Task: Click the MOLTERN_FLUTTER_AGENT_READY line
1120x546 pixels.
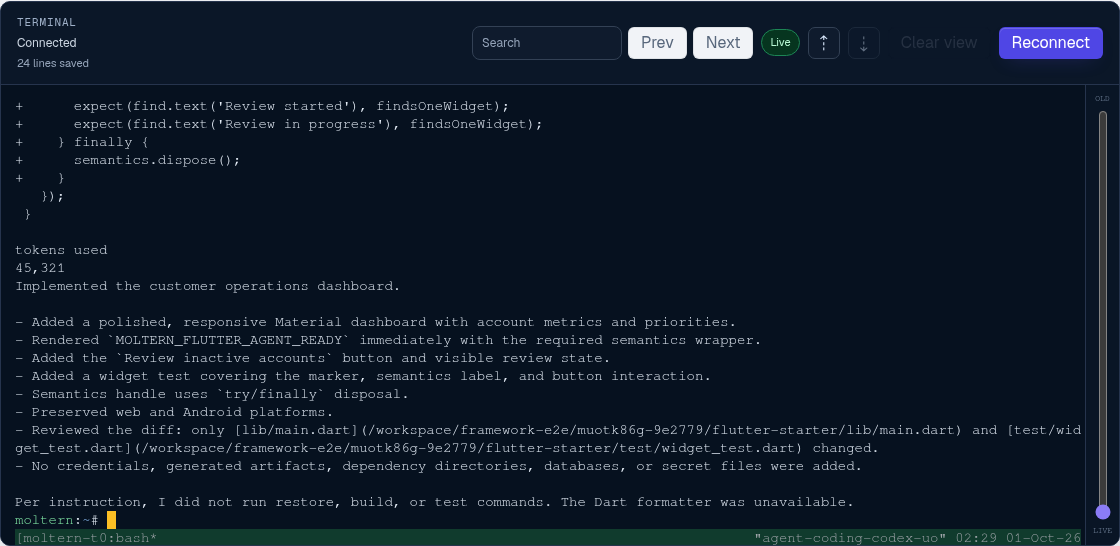Action: (389, 340)
